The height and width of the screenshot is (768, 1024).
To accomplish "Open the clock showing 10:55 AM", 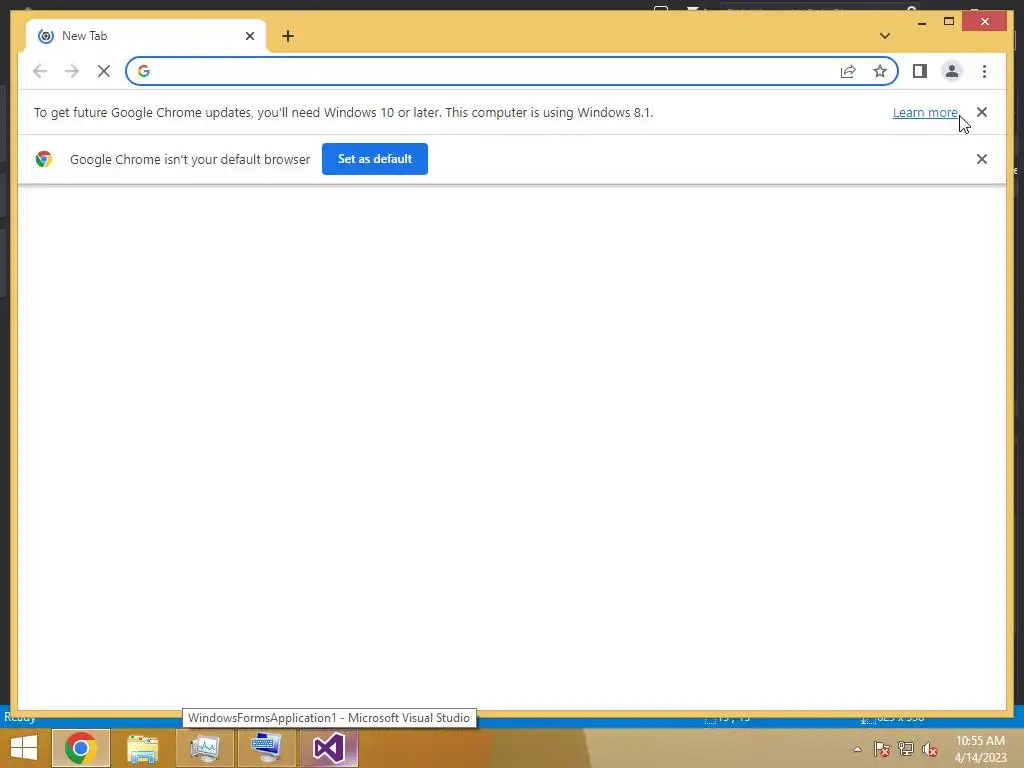I will pyautogui.click(x=980, y=749).
